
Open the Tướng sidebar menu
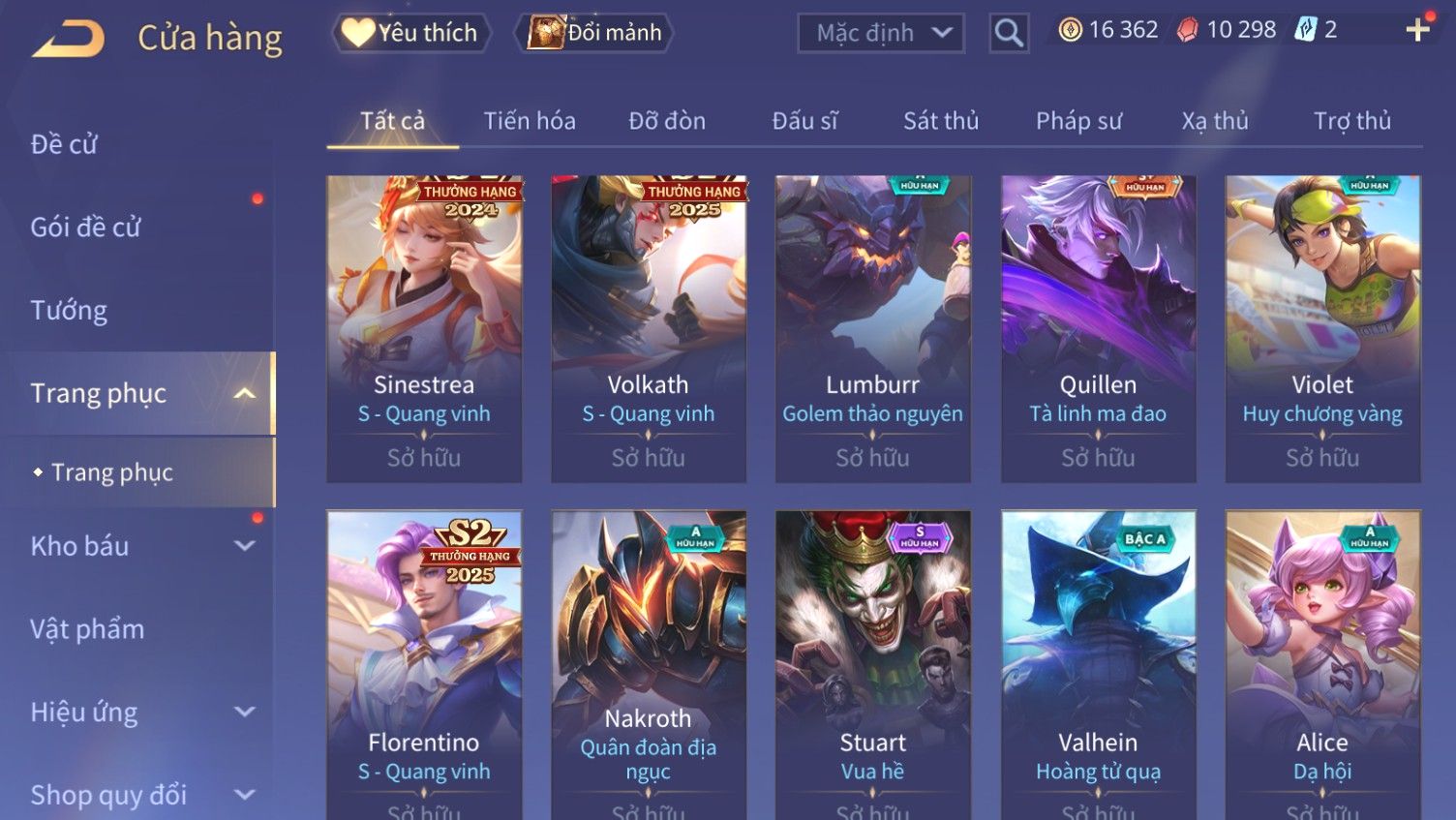[69, 311]
